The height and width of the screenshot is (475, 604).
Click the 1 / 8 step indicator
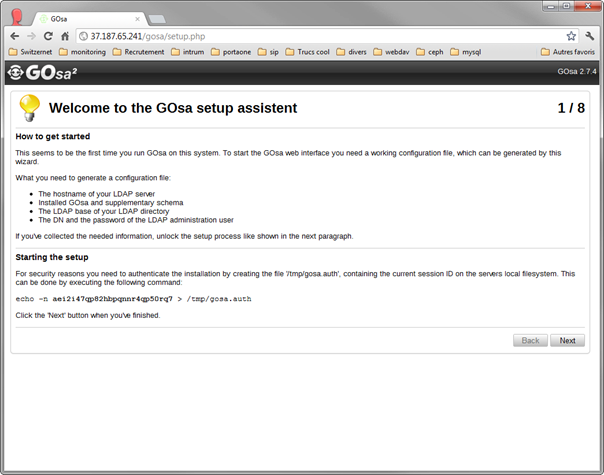pyautogui.click(x=571, y=108)
